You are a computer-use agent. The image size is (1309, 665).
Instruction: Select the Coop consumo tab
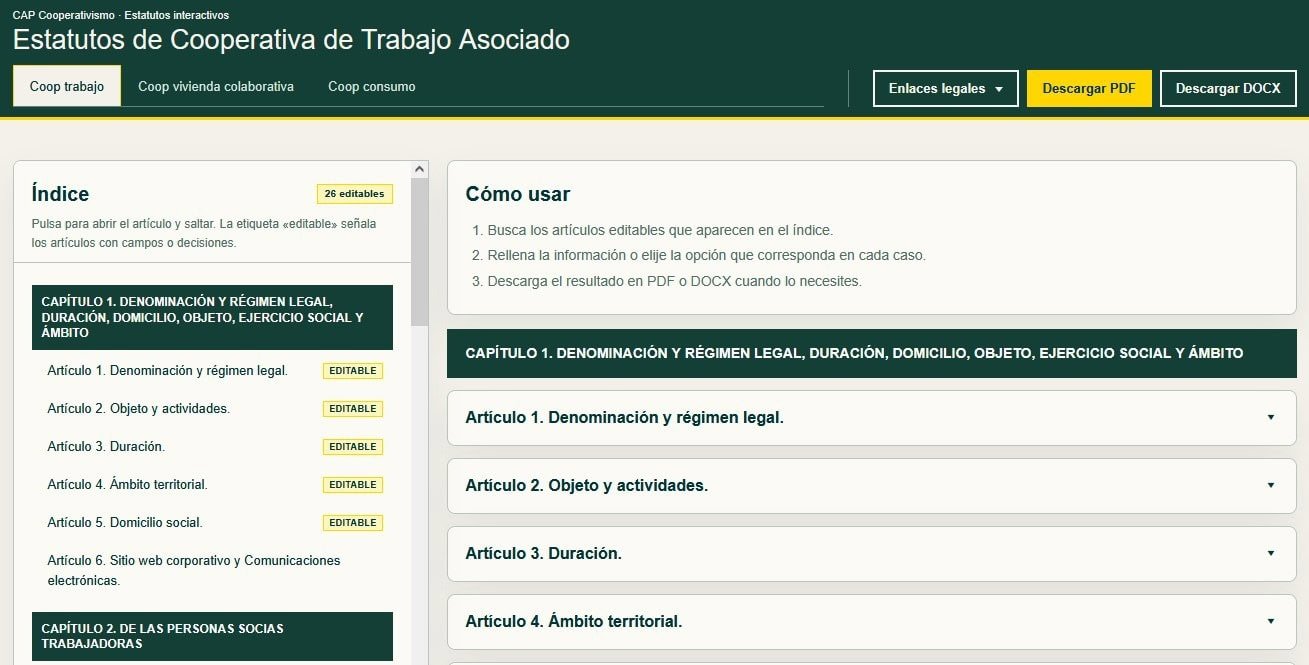click(x=372, y=86)
